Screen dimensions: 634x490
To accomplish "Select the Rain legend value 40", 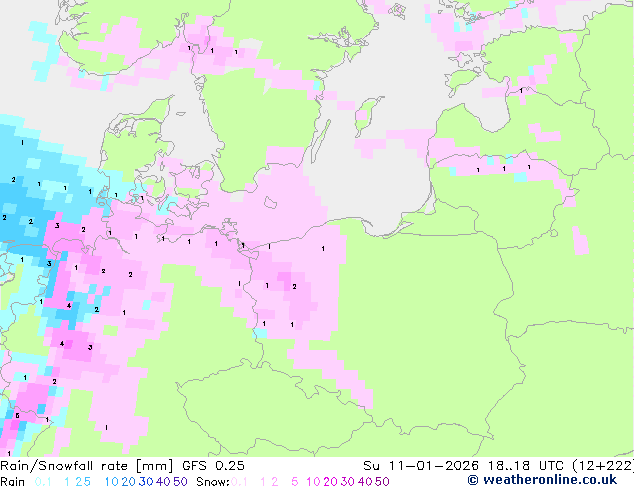I will (163, 482).
